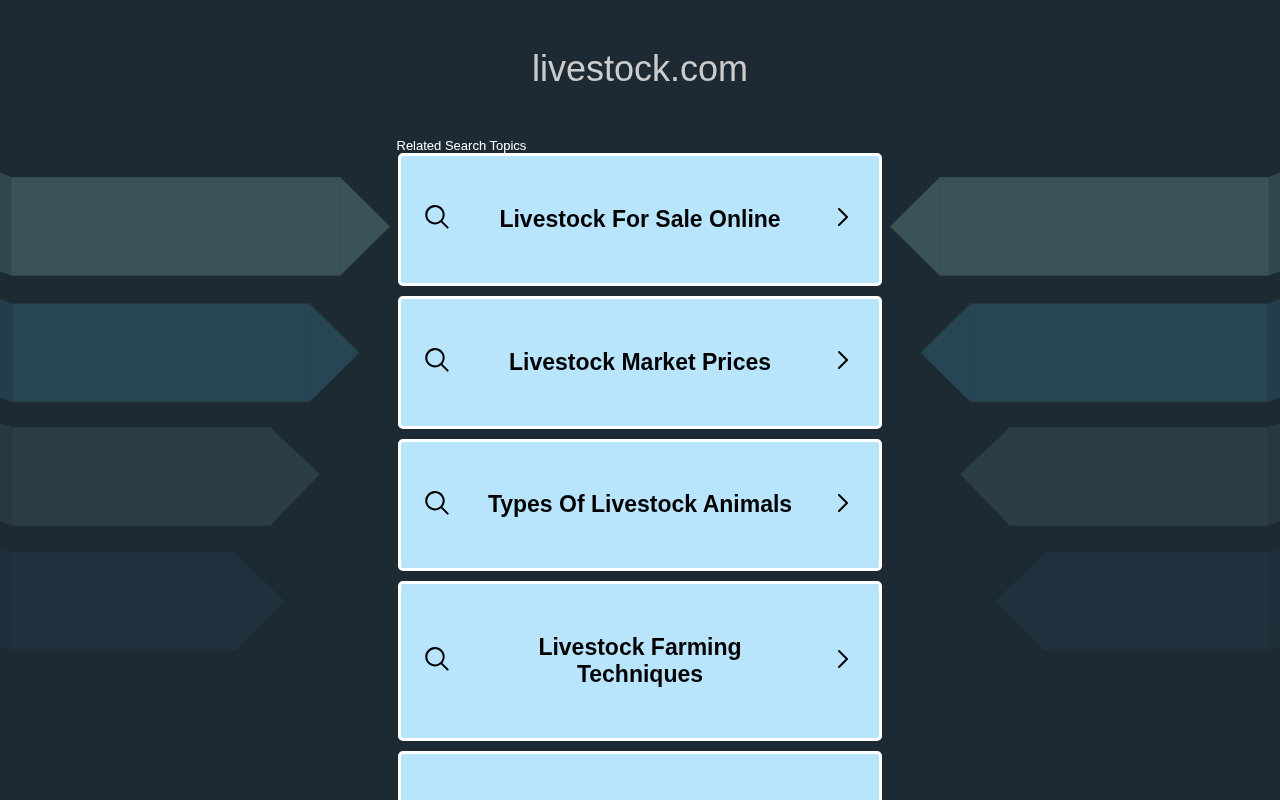
Task: Open the Livestock Market Prices topic text
Action: [640, 362]
